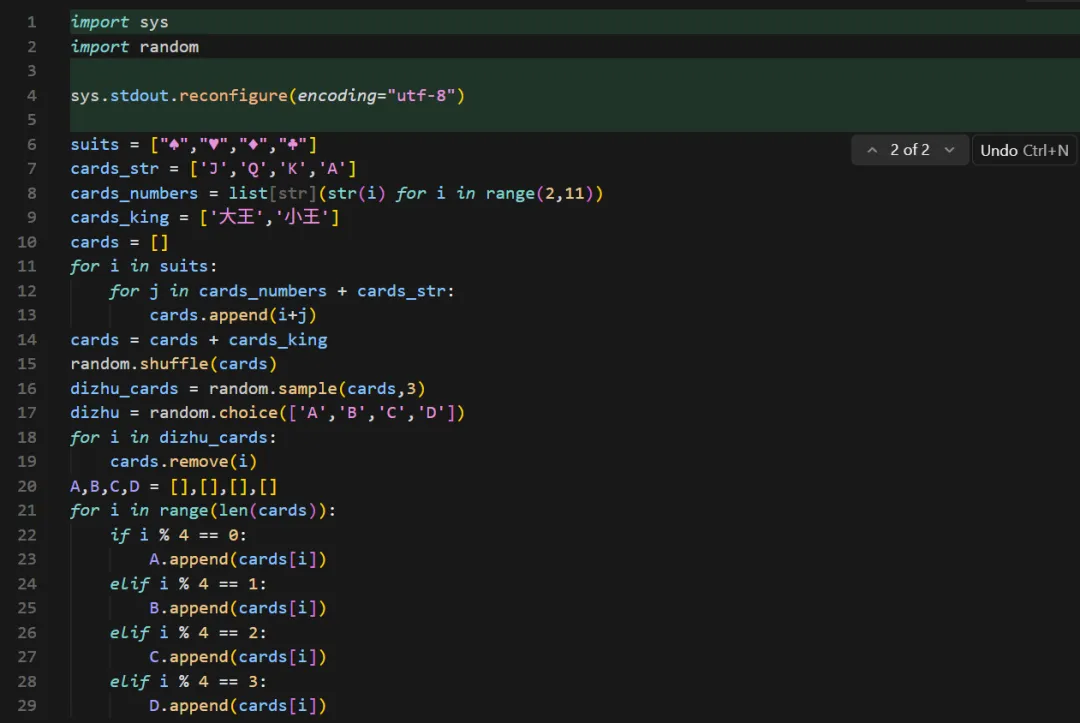Click the 'D.append(cards[i])' statement
The width and height of the screenshot is (1080, 723).
point(238,706)
